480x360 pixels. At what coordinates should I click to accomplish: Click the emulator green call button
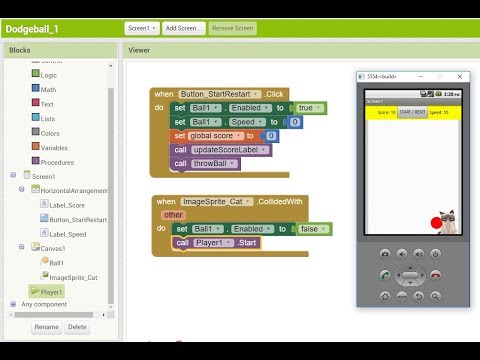click(385, 275)
